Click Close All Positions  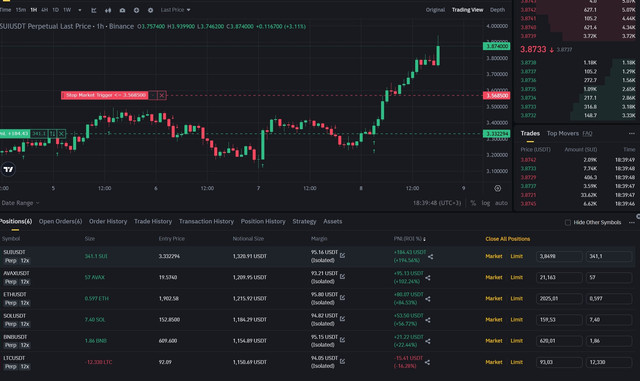point(508,239)
